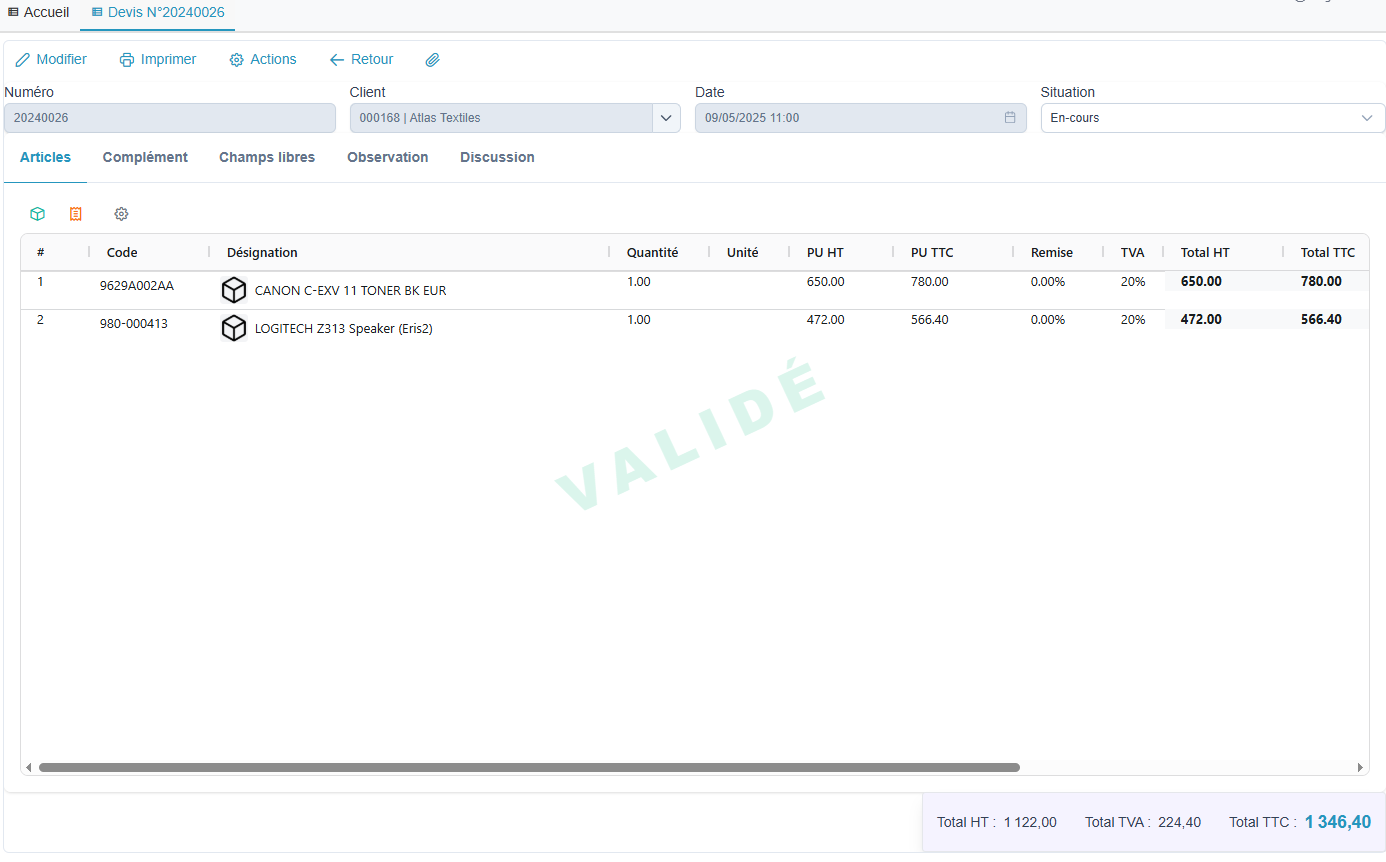Screen dimensions: 1386x862
Task: Click the scrollbar right arrow
Action: tap(1360, 768)
